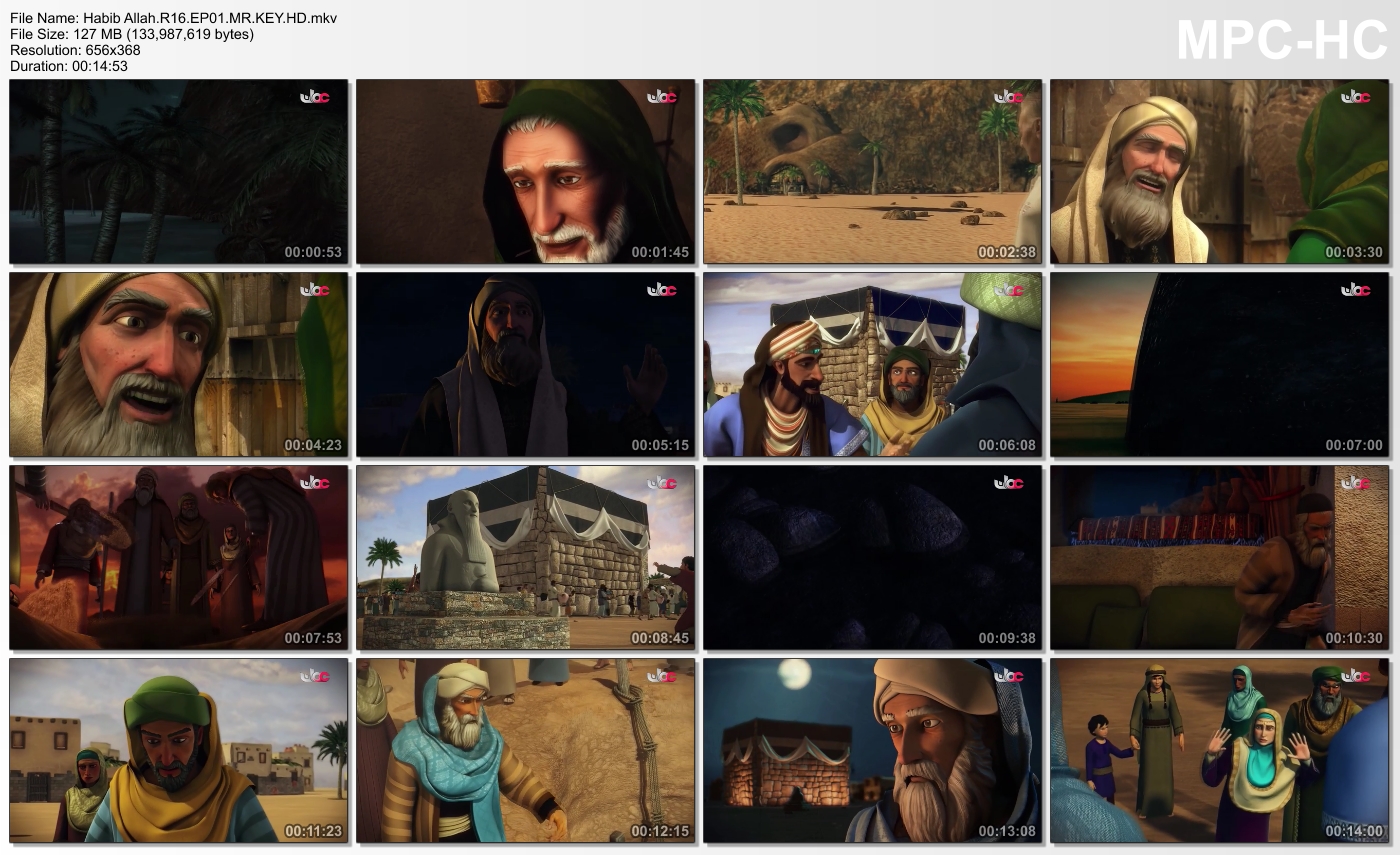Open the thumbnail stamped 00:10:30

click(1220, 558)
